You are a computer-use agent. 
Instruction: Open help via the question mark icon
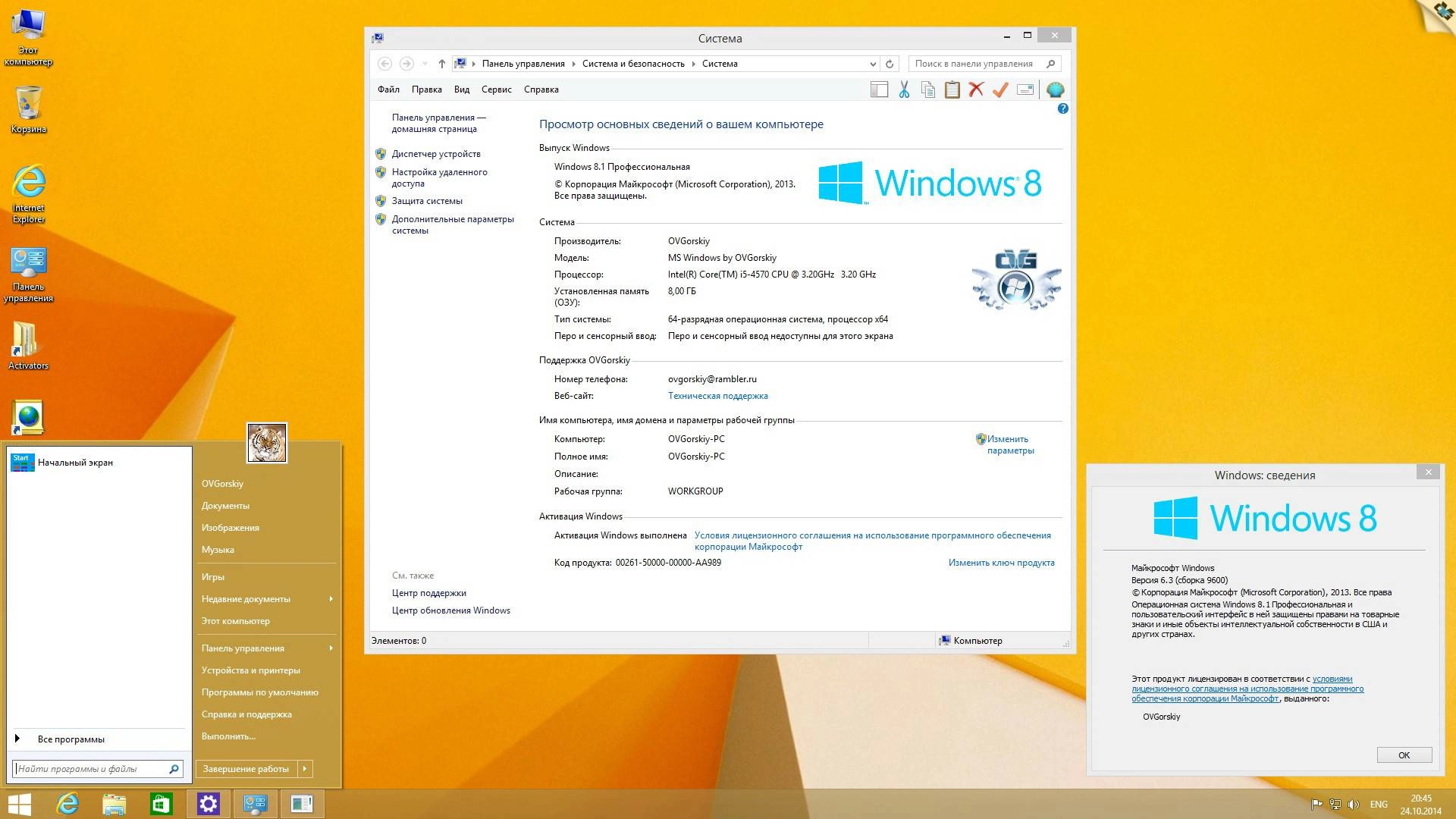[1062, 108]
